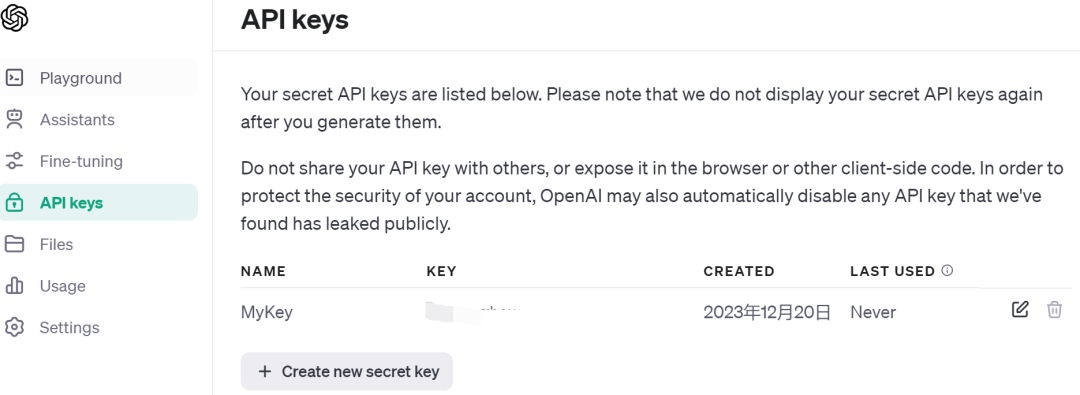Click the Create new secret key button
Viewport: 1080px width, 395px height.
click(x=346, y=372)
